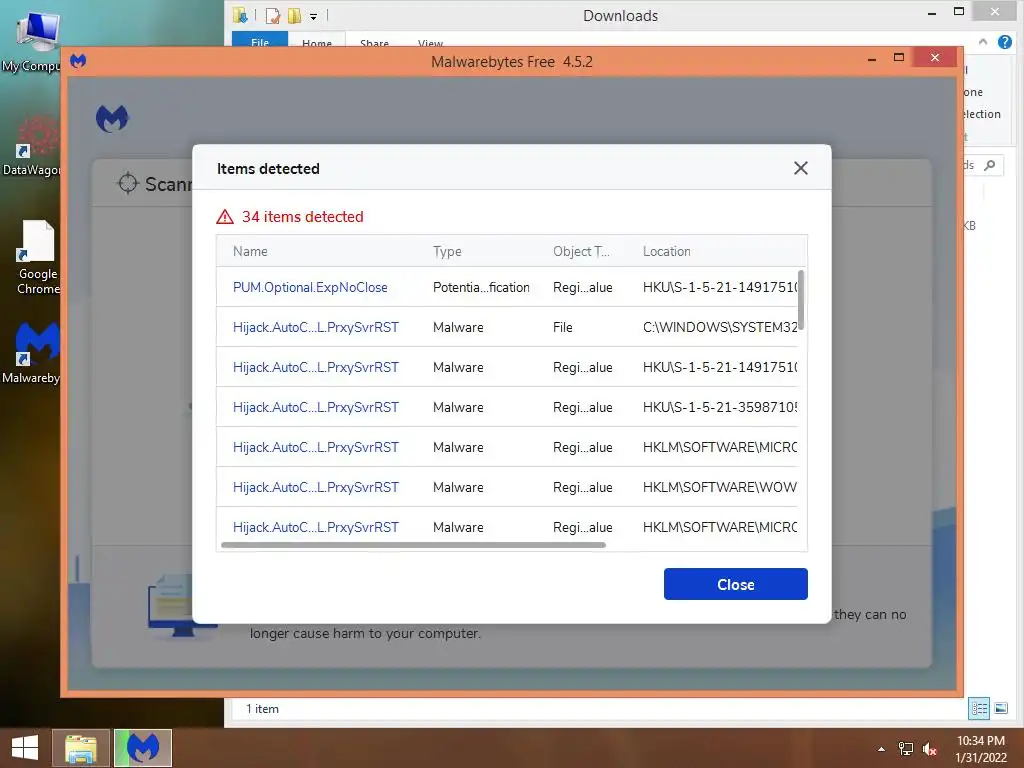The width and height of the screenshot is (1024, 768).
Task: Click the Malwarebytes title bar icon
Action: click(78, 61)
